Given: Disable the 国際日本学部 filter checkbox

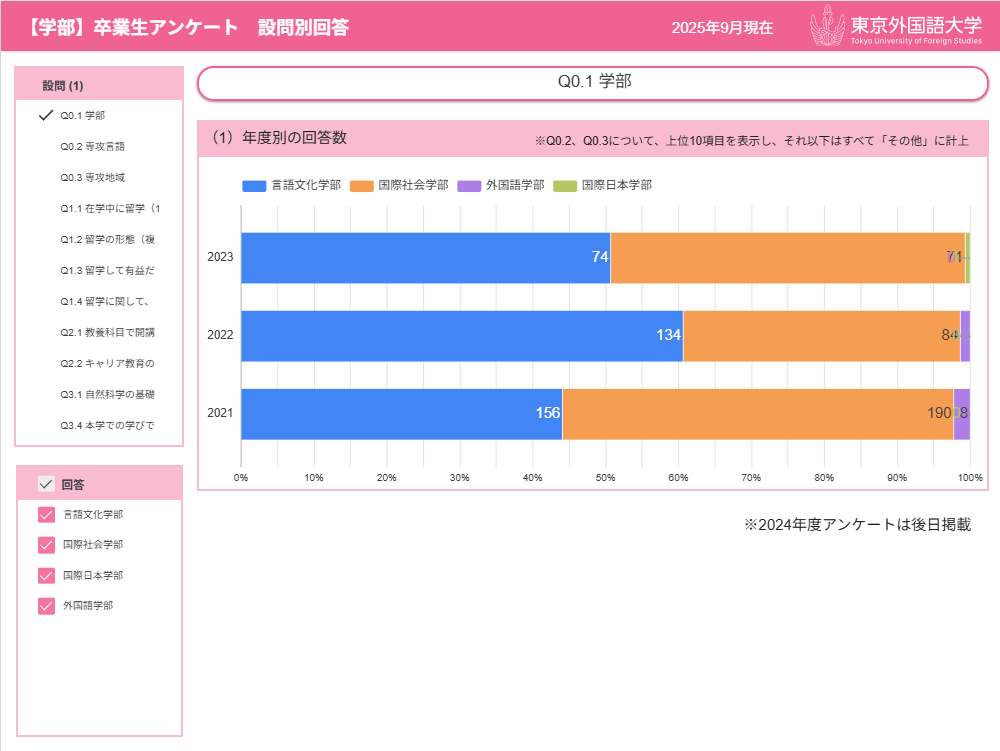Looking at the screenshot, I should 46,576.
